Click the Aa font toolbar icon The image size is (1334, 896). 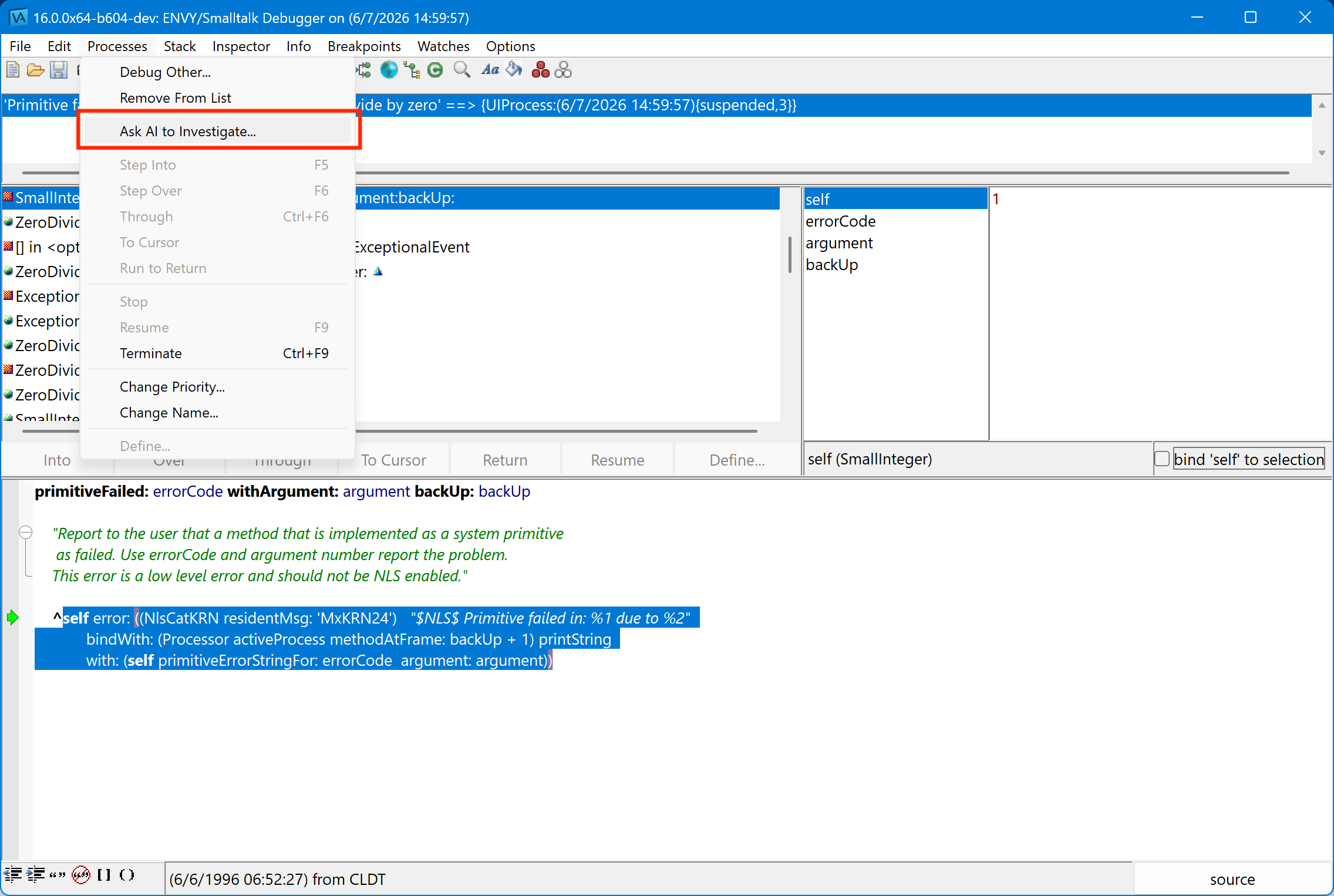(x=490, y=70)
